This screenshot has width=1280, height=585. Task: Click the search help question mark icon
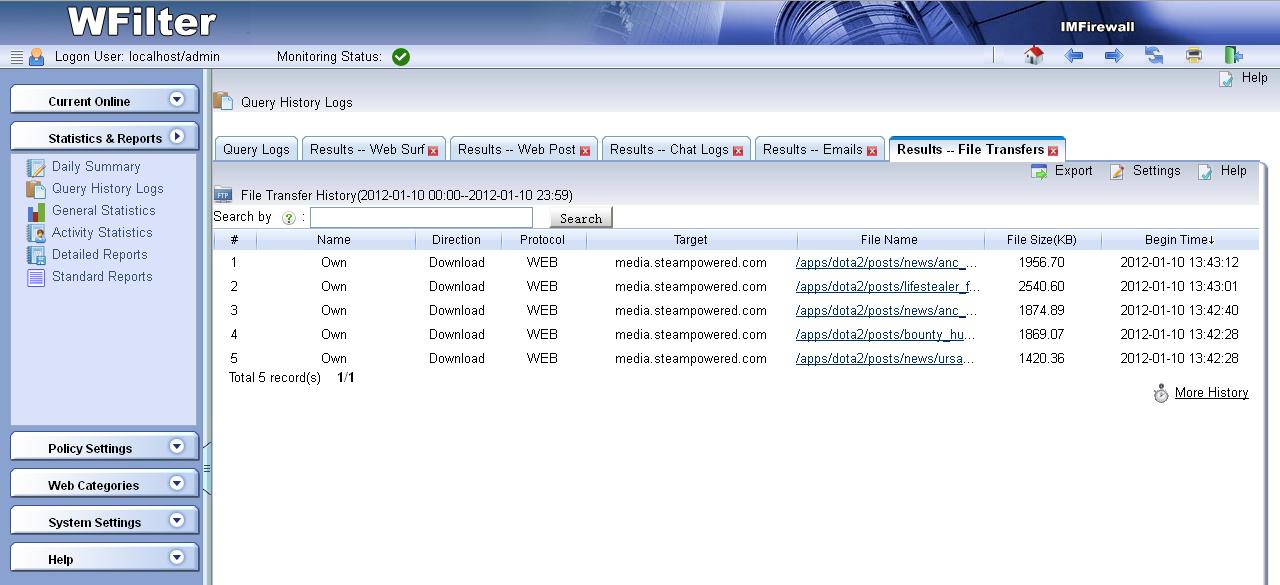(x=289, y=218)
